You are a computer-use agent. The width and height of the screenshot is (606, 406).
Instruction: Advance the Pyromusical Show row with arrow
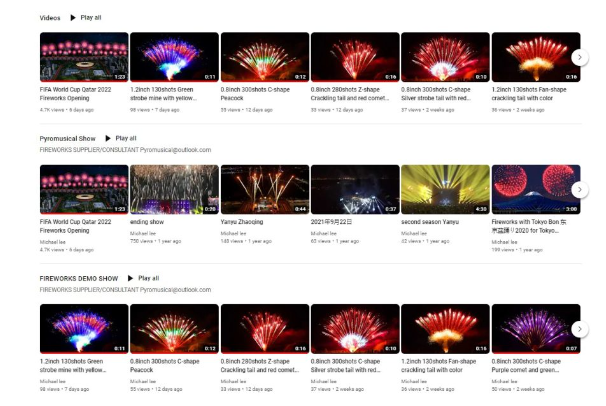(x=579, y=190)
